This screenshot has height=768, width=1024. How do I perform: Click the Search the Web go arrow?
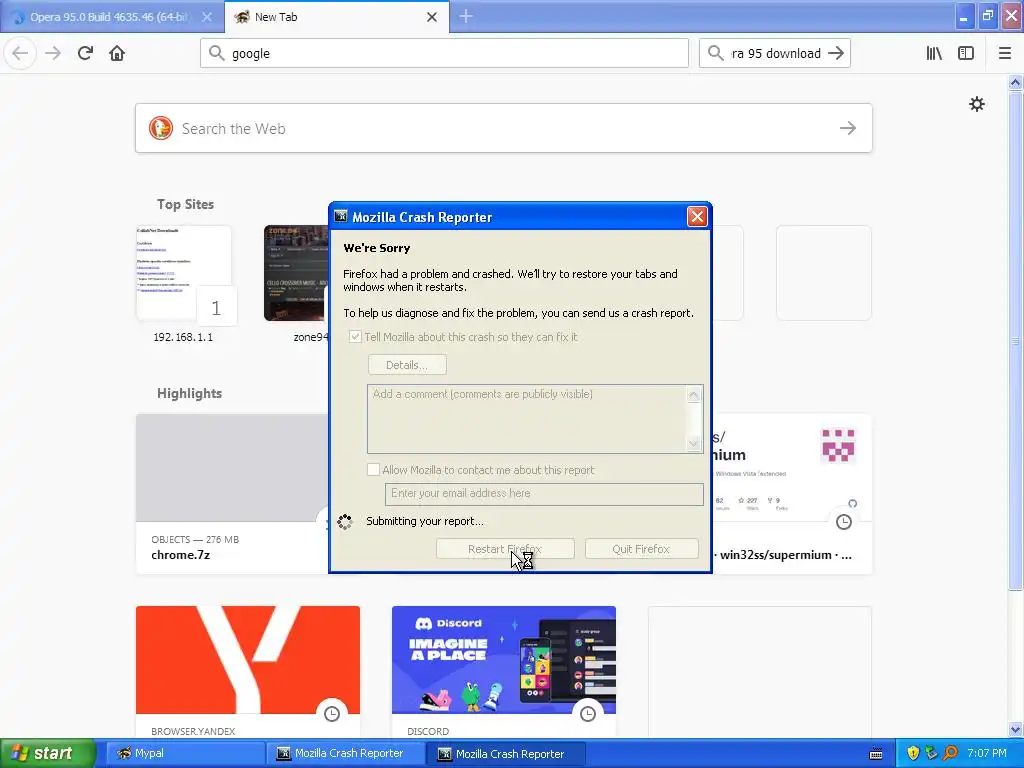[848, 128]
